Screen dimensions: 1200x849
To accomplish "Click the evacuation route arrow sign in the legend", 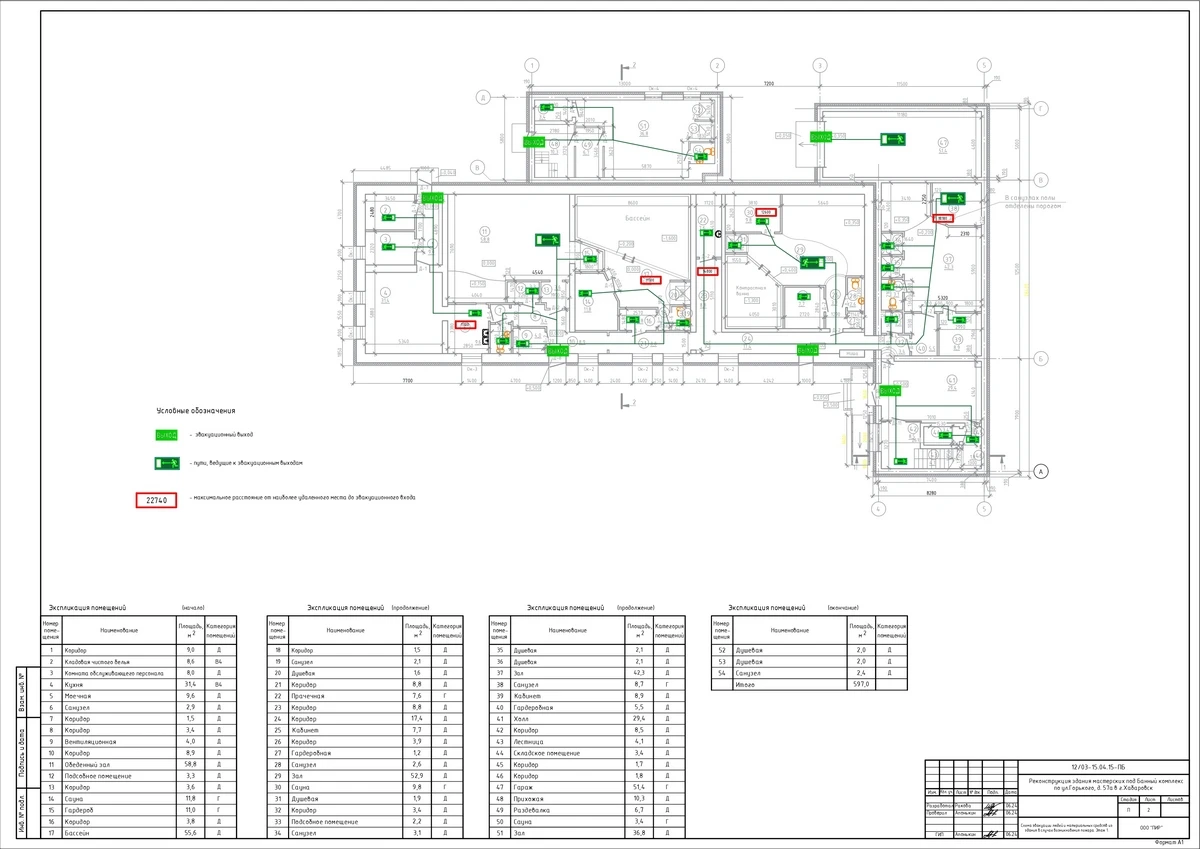I will coord(165,463).
